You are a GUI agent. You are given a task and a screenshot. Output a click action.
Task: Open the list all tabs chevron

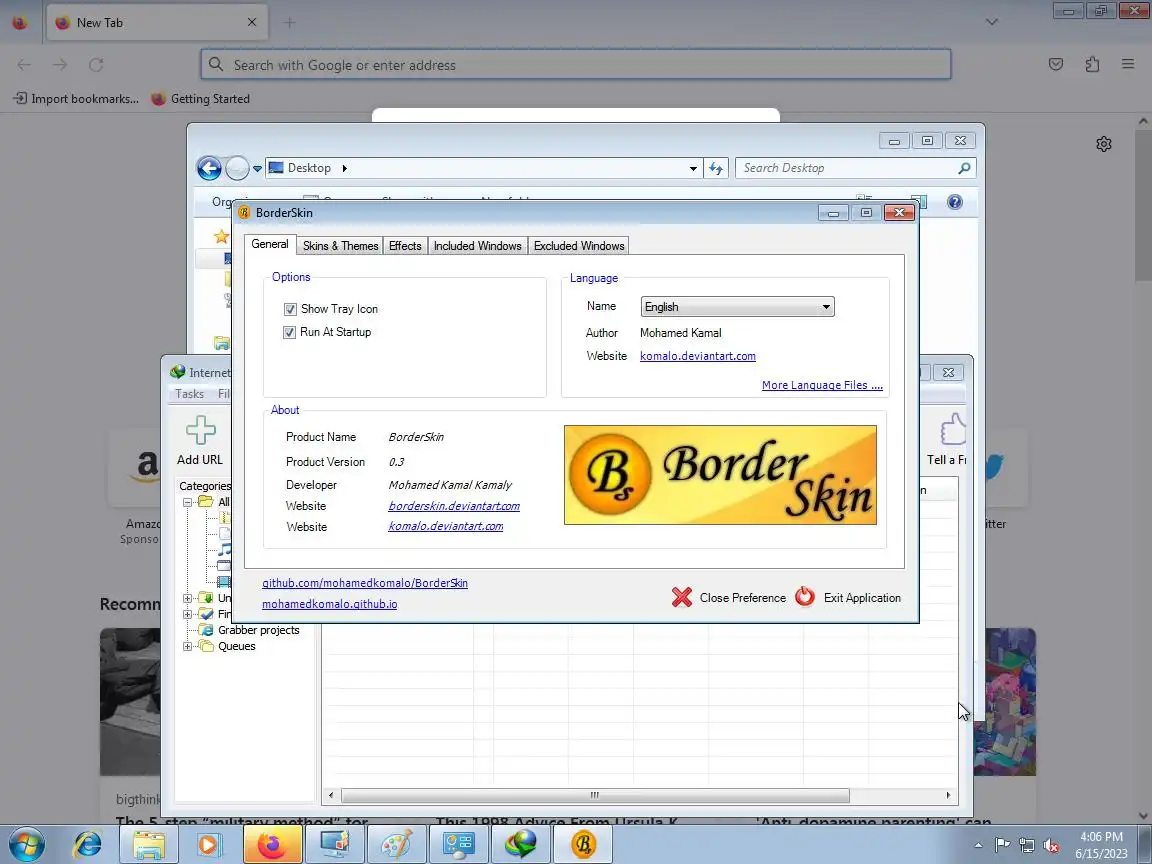point(992,22)
